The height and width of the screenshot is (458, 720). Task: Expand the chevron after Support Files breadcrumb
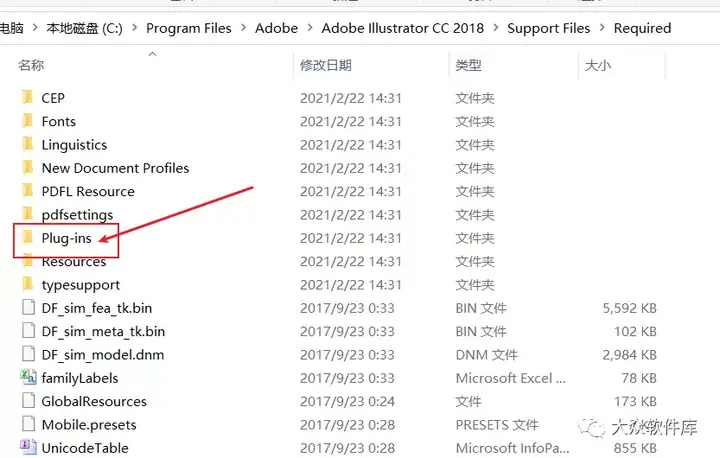pyautogui.click(x=602, y=28)
